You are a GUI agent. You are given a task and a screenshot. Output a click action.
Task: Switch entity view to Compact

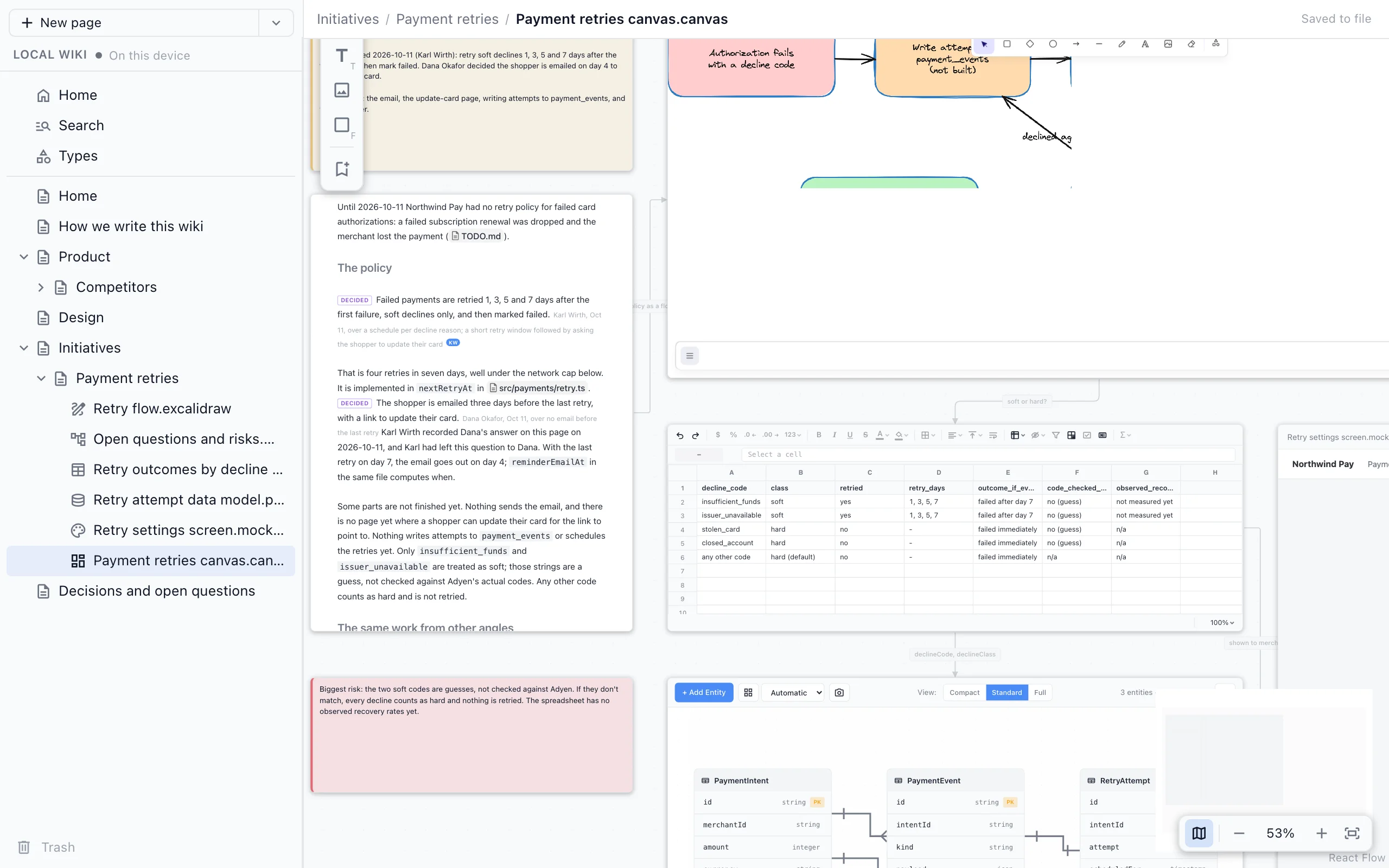pos(964,692)
